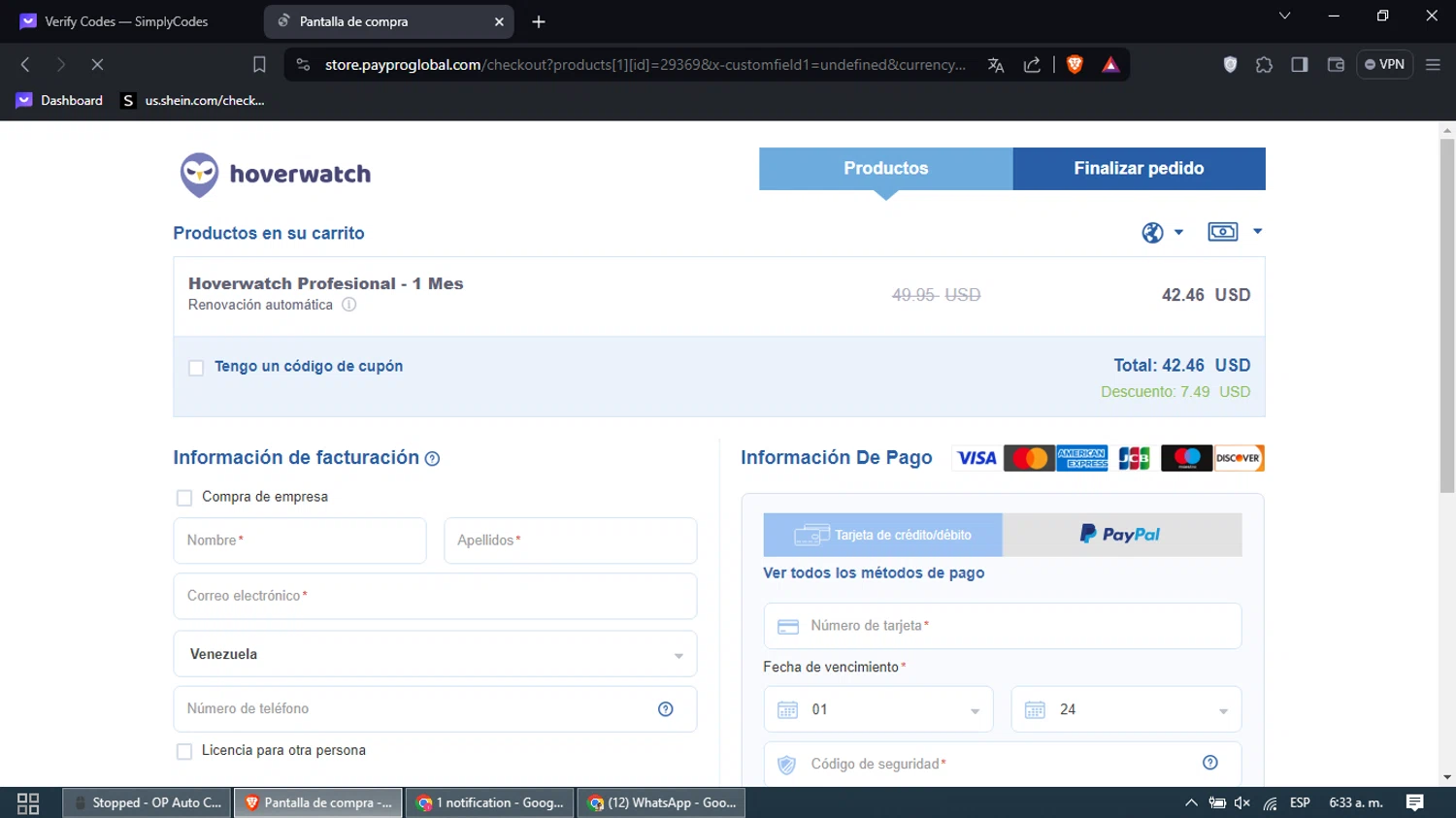
Task: Click the VPN button
Action: pyautogui.click(x=1384, y=64)
